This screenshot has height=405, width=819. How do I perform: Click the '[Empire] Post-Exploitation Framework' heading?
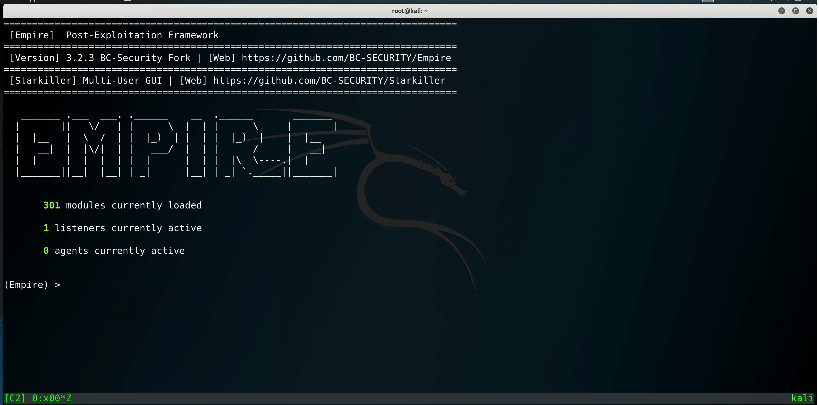click(x=114, y=35)
